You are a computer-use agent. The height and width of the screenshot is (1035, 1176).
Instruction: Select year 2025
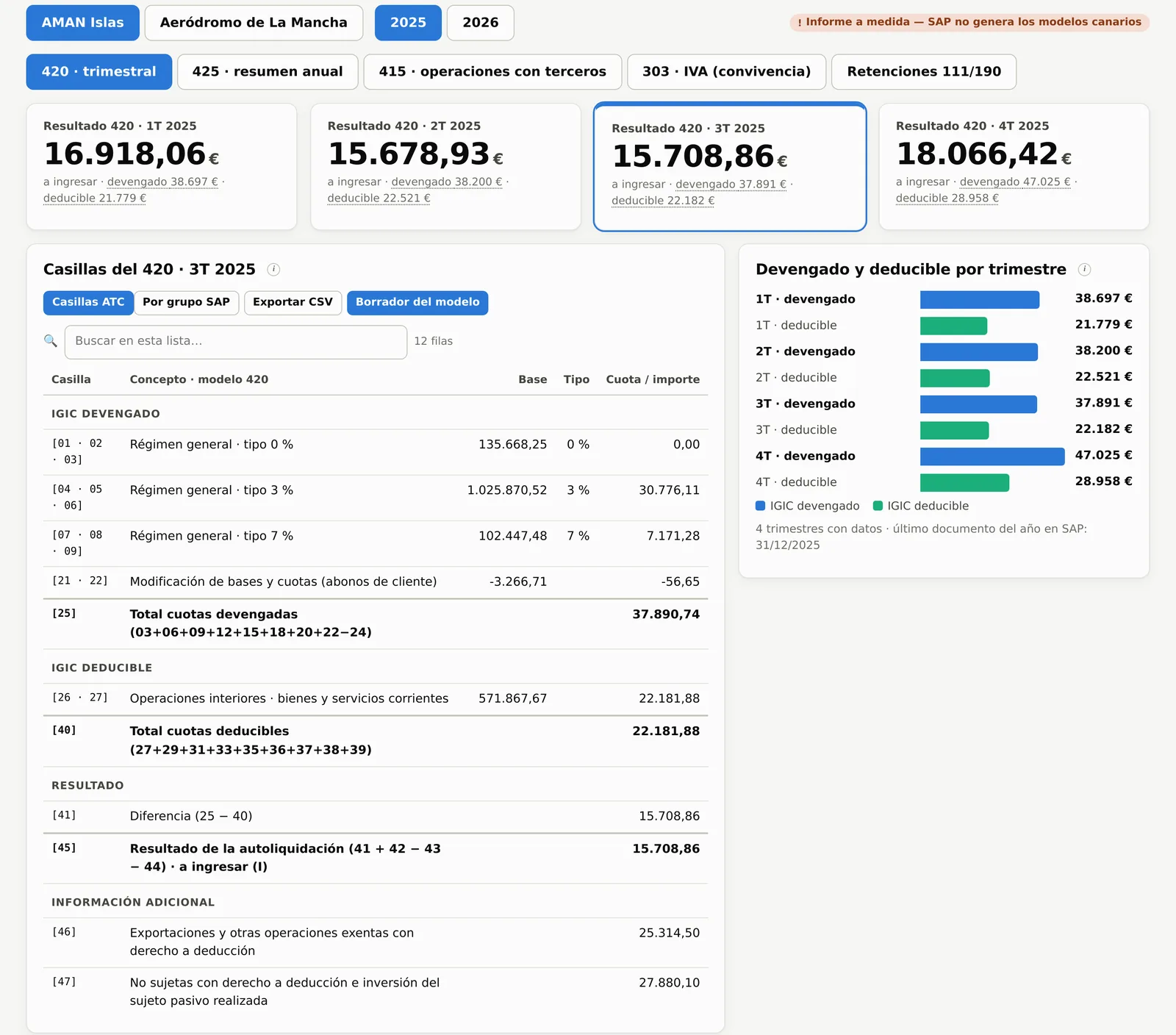(x=408, y=23)
